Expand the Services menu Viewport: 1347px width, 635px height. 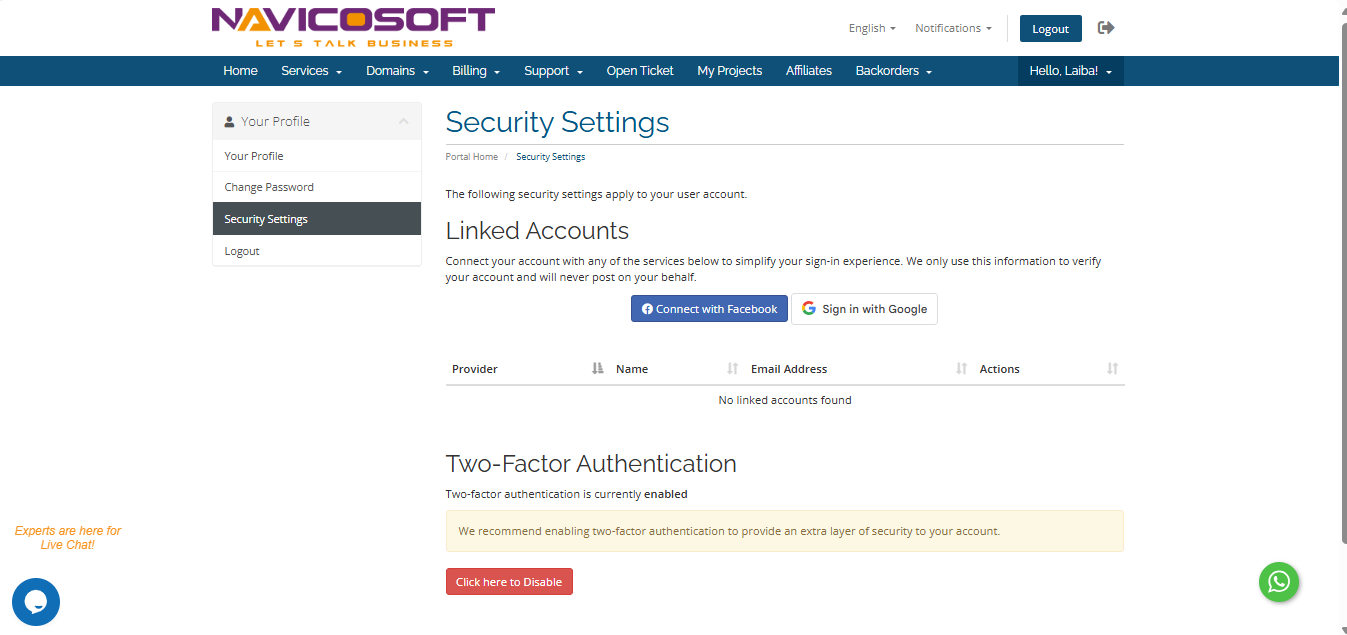point(311,71)
